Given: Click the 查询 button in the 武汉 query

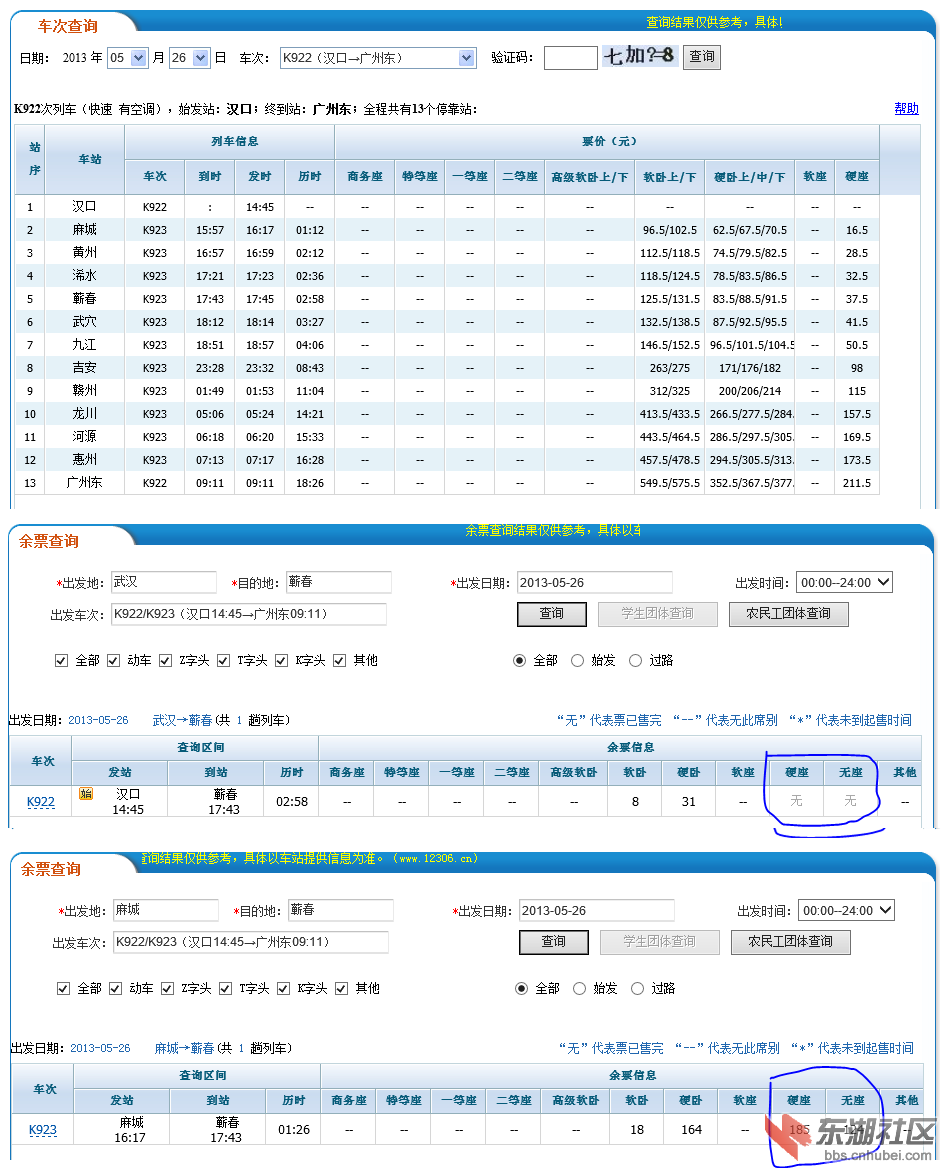Looking at the screenshot, I should pos(552,614).
